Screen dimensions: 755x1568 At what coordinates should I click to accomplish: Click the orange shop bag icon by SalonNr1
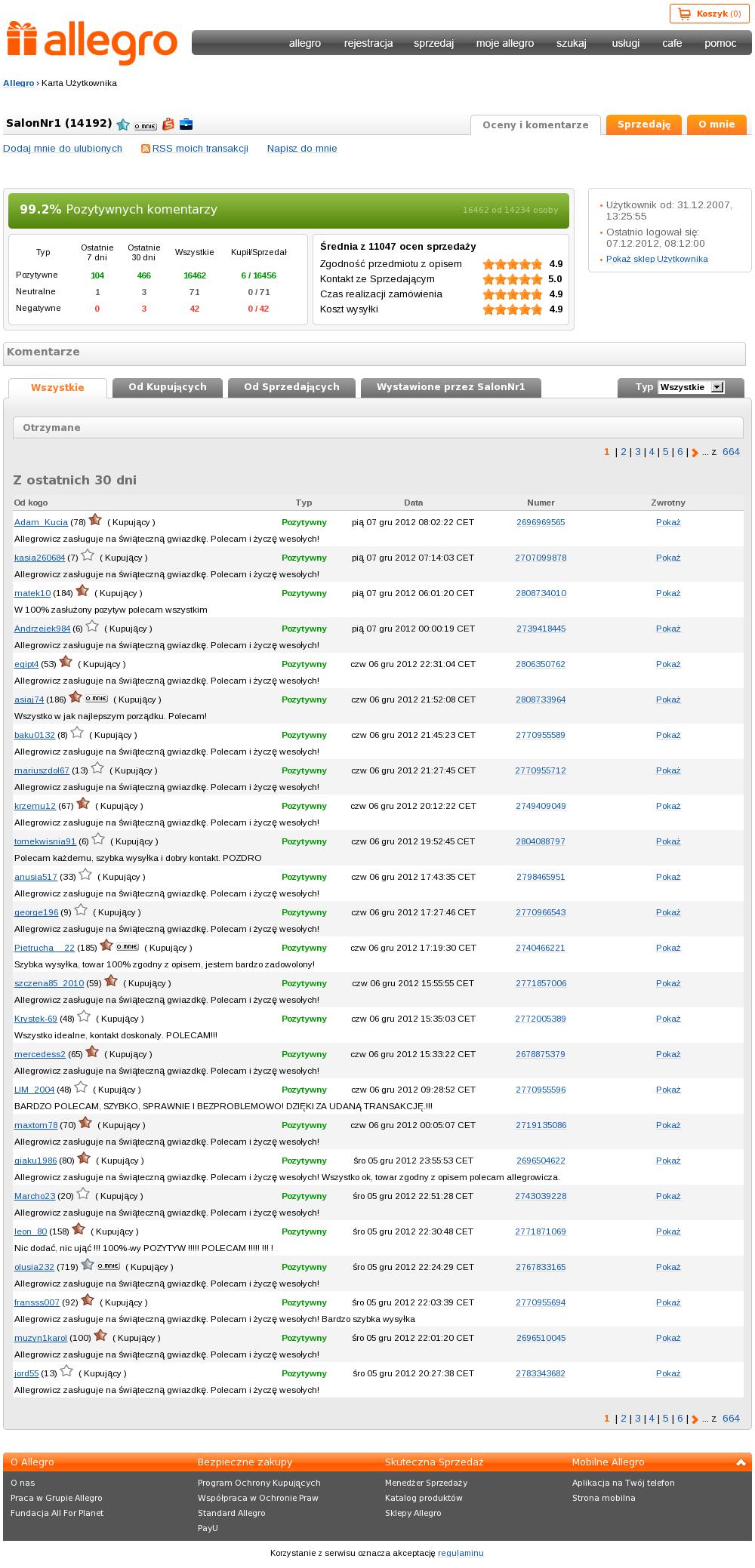[168, 125]
